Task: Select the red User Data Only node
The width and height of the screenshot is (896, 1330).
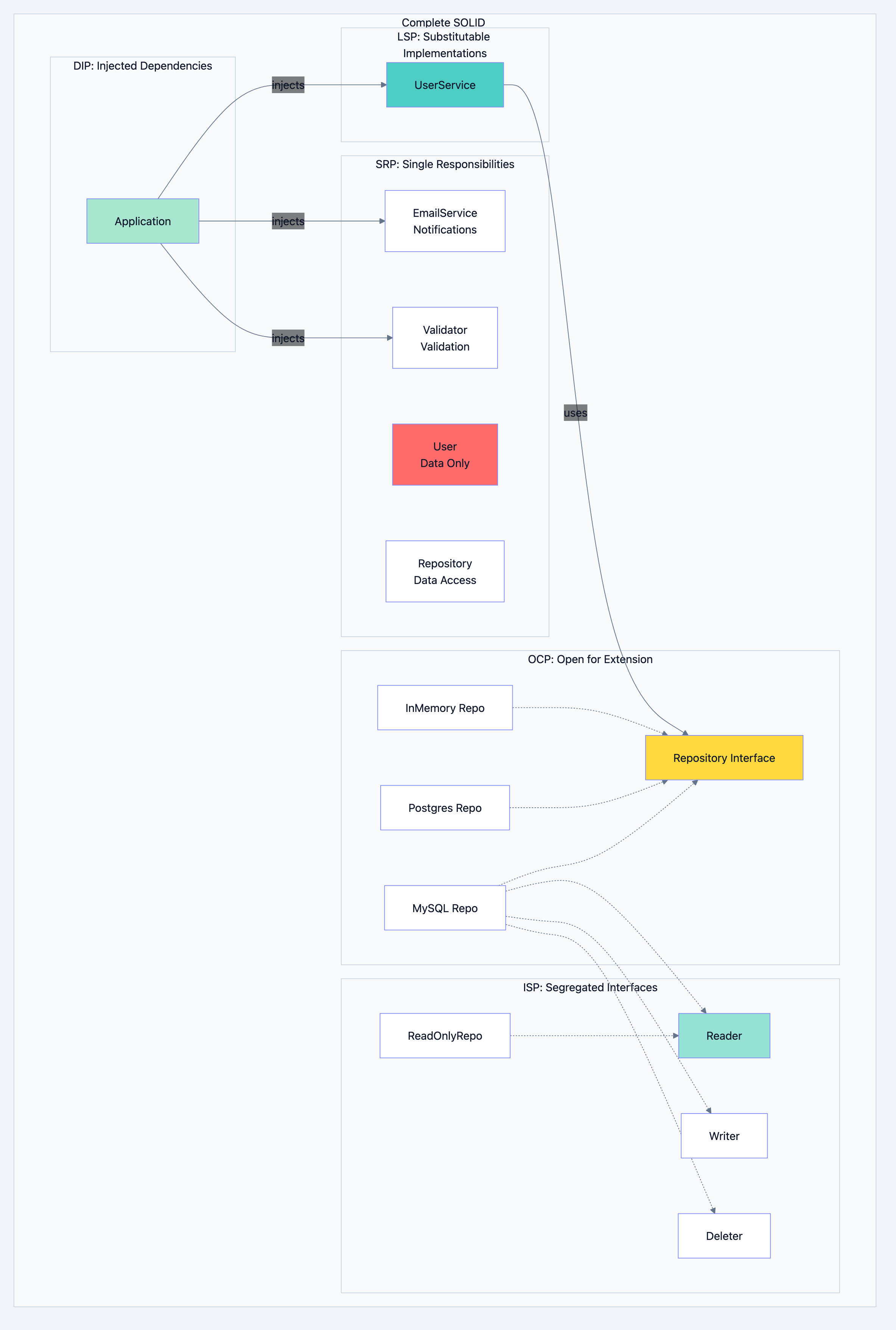Action: tap(445, 454)
